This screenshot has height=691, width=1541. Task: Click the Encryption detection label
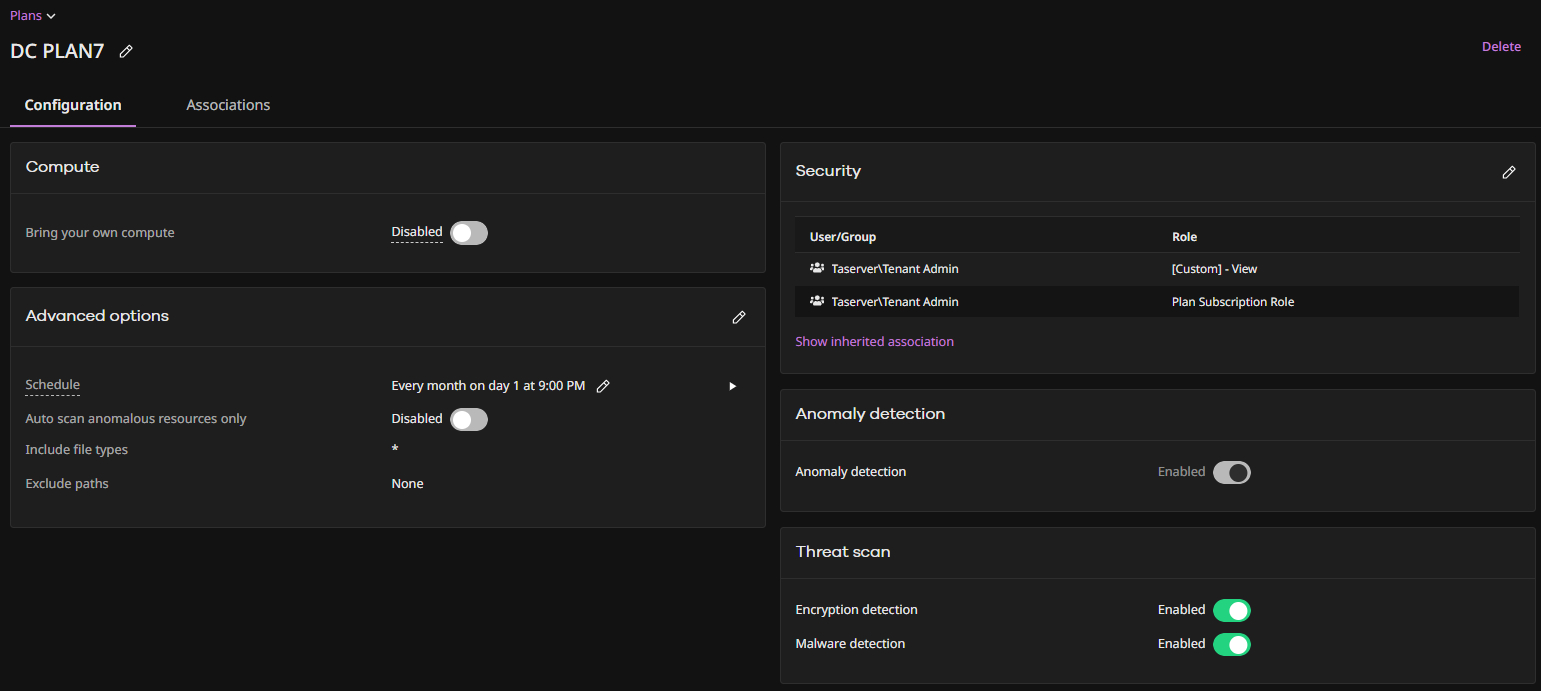click(x=856, y=610)
